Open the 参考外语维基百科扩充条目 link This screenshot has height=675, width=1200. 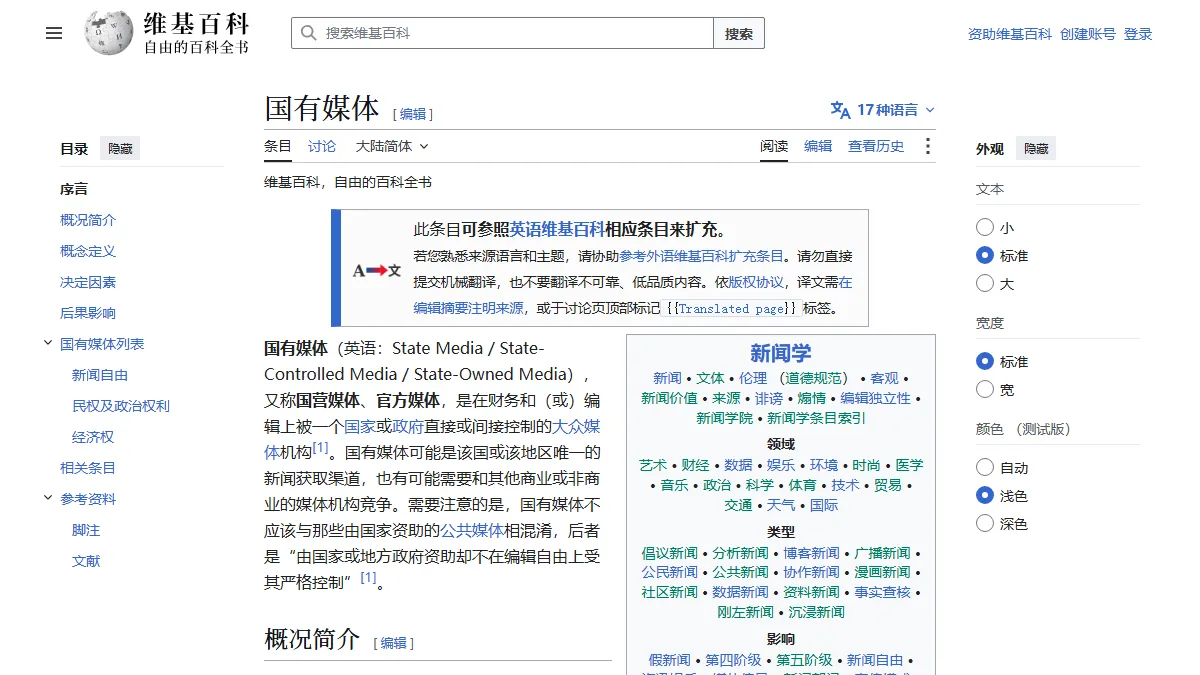[702, 256]
